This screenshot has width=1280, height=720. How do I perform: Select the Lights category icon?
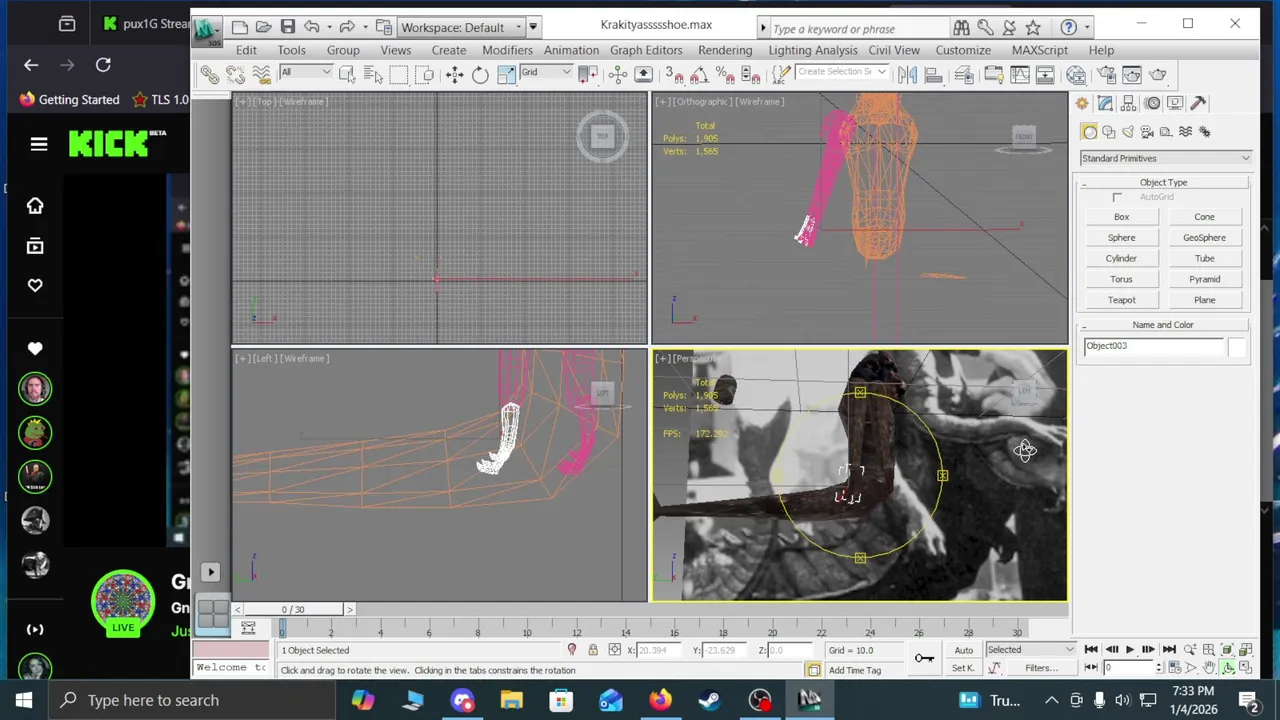[x=1128, y=132]
